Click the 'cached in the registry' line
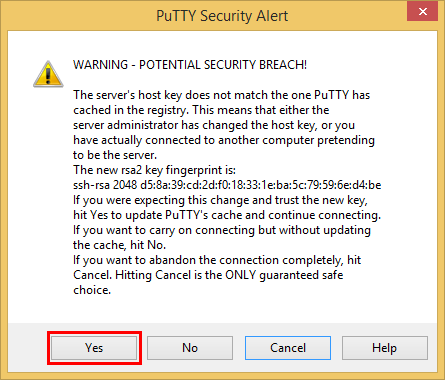Viewport: 445px width, 380px height. coord(201,110)
